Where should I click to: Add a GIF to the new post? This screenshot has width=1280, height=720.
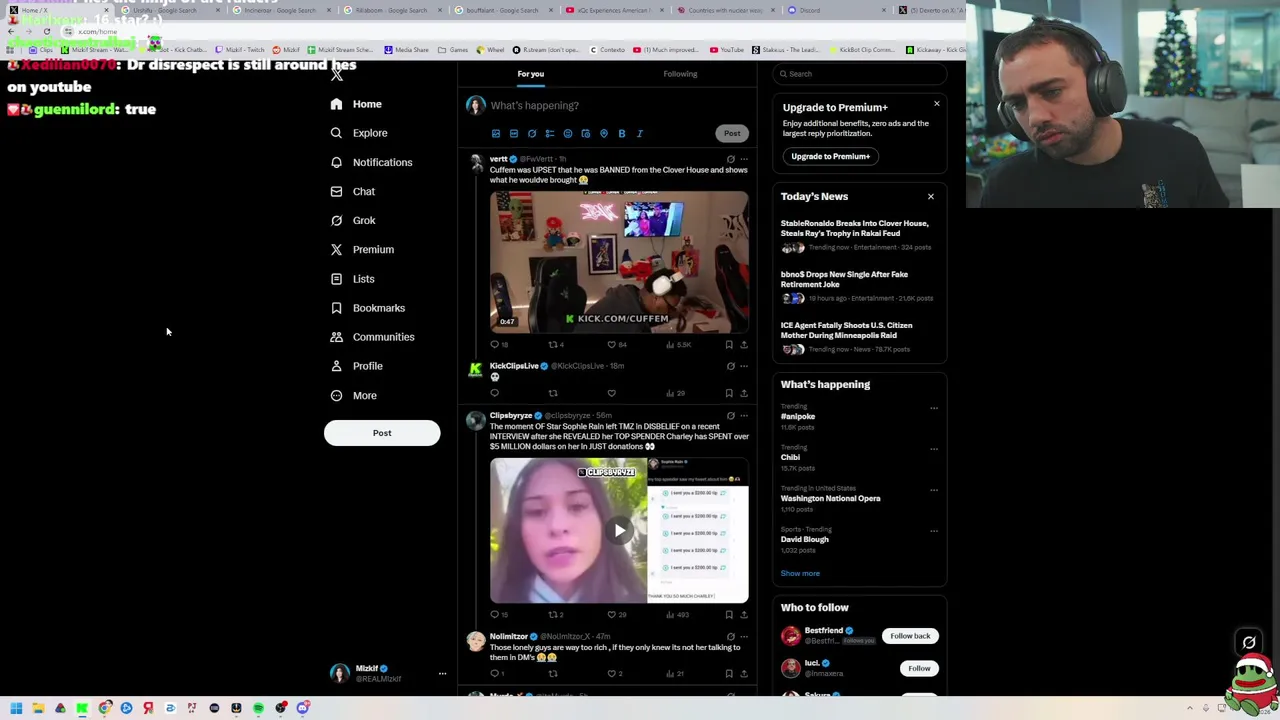(x=514, y=133)
